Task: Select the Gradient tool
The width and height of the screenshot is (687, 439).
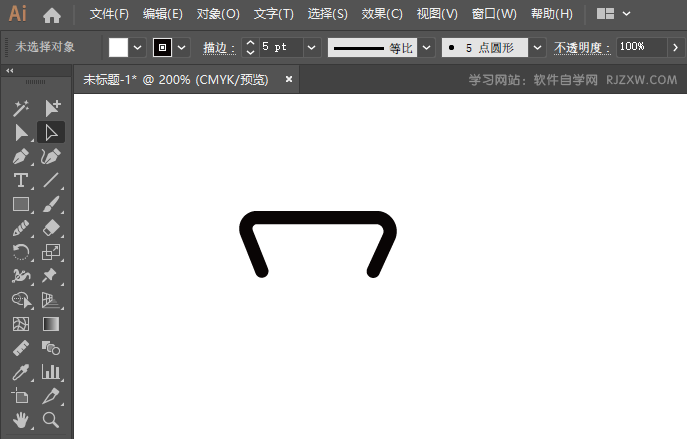Action: point(51,324)
